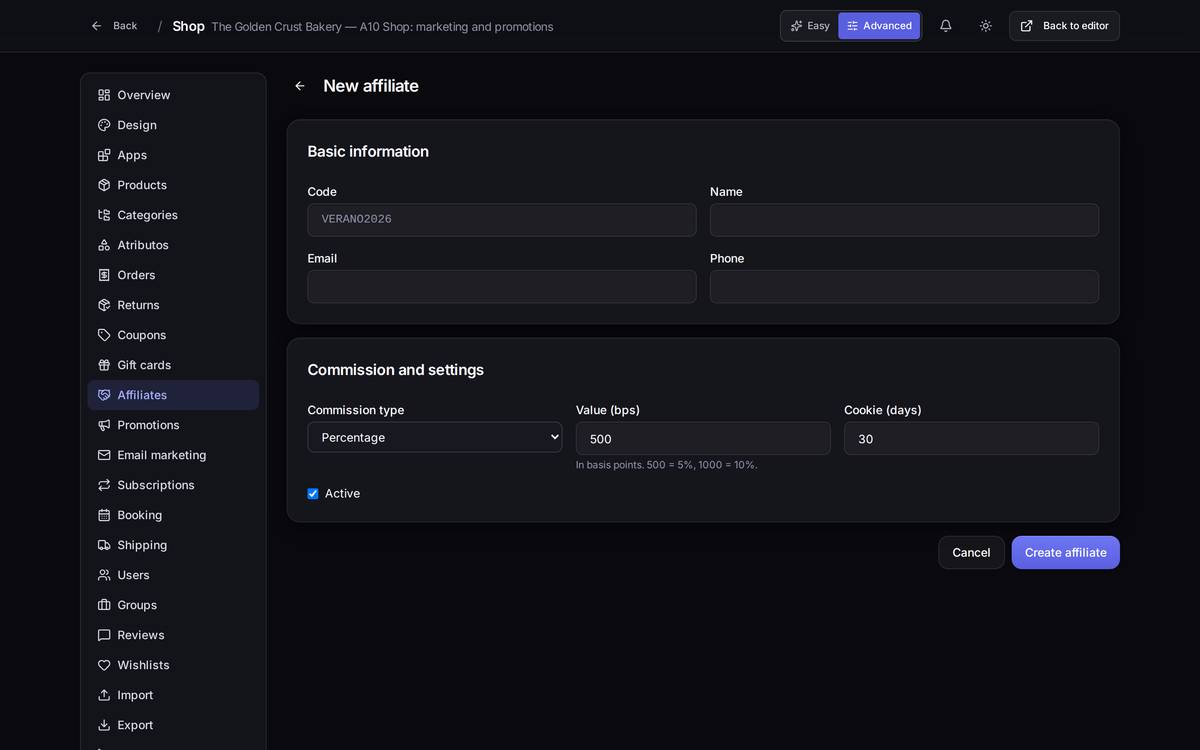Open Subscriptions in the sidebar

tap(173, 485)
